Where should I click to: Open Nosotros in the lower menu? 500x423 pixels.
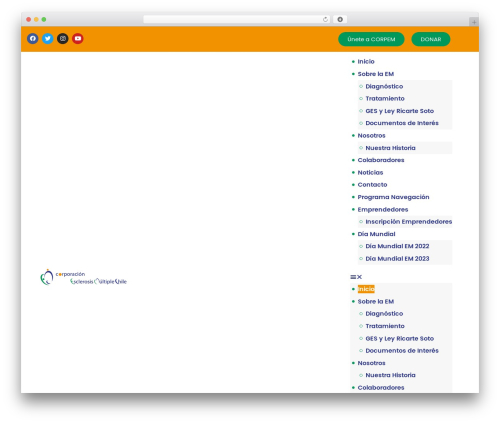(x=371, y=363)
